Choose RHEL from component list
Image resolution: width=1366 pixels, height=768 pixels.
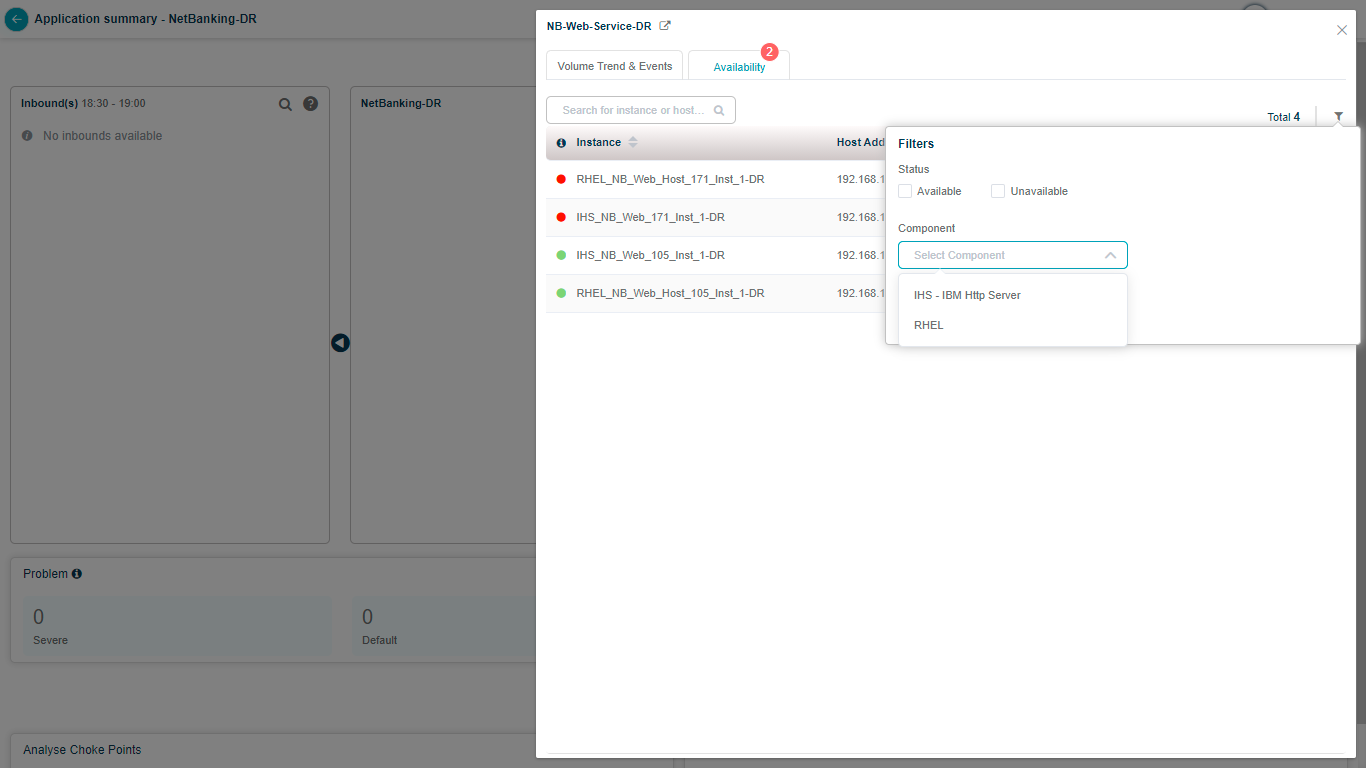pos(929,325)
